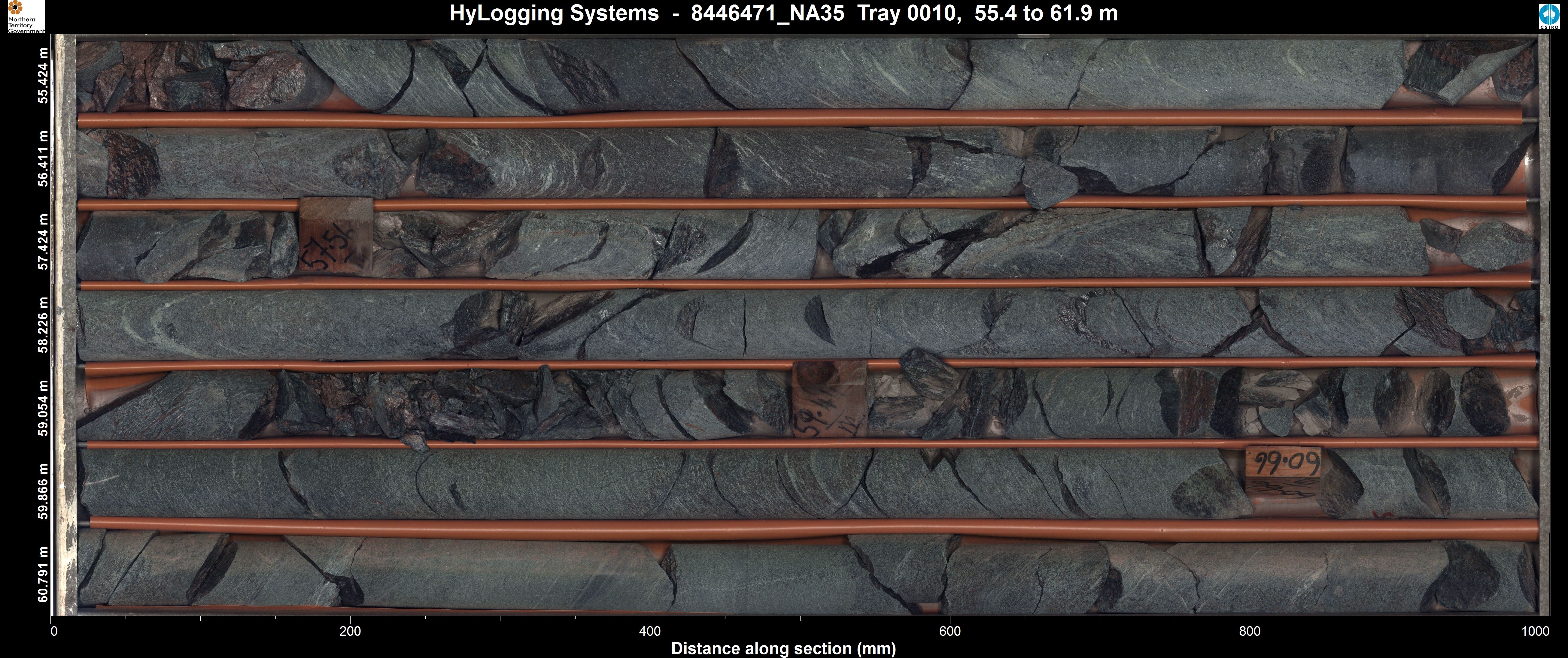Click the 1000 tick on distance axis

pyautogui.click(x=1535, y=631)
